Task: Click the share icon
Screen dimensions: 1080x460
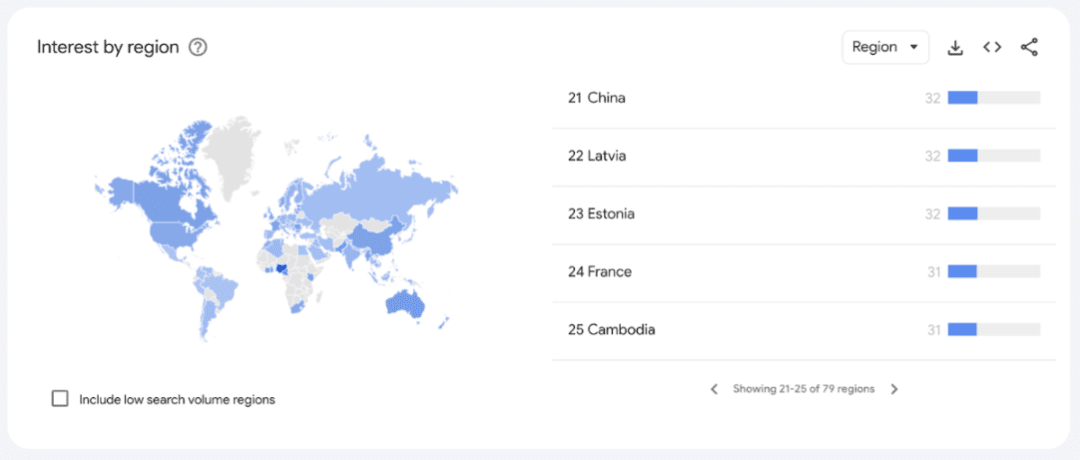Action: point(1029,47)
